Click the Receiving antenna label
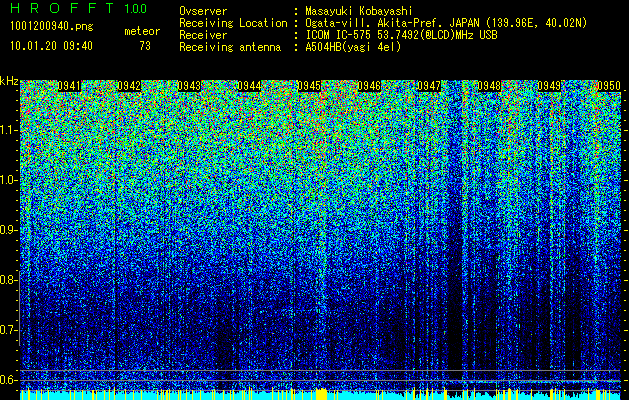 click(x=230, y=47)
